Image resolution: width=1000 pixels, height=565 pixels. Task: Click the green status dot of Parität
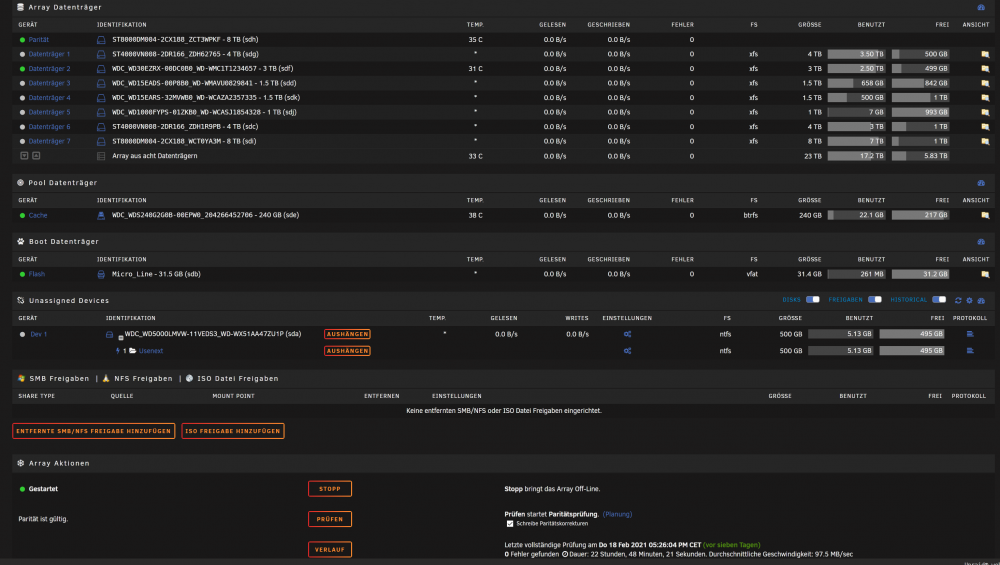22,40
